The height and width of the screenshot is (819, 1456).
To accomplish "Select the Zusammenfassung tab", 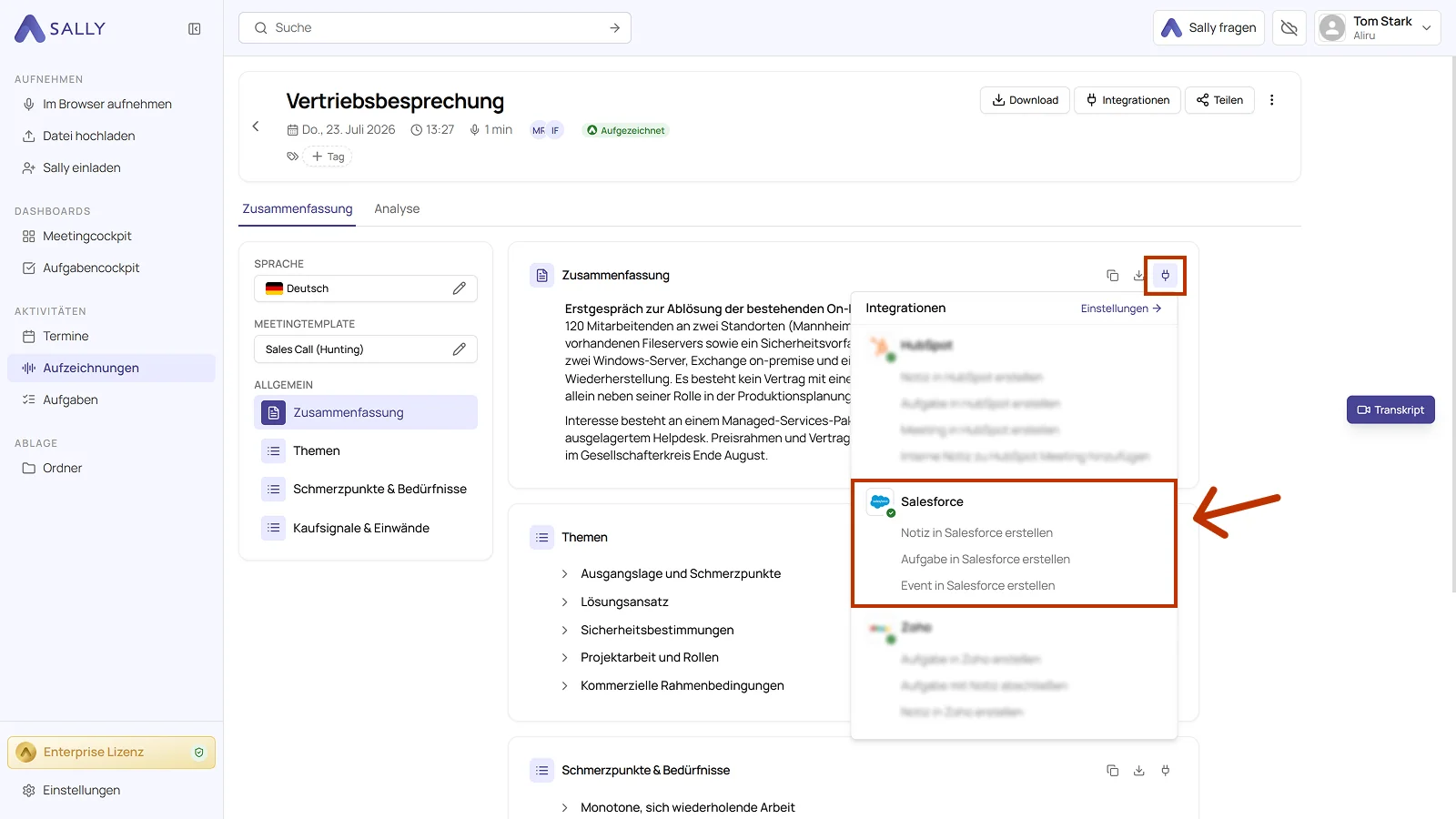I will [x=298, y=209].
